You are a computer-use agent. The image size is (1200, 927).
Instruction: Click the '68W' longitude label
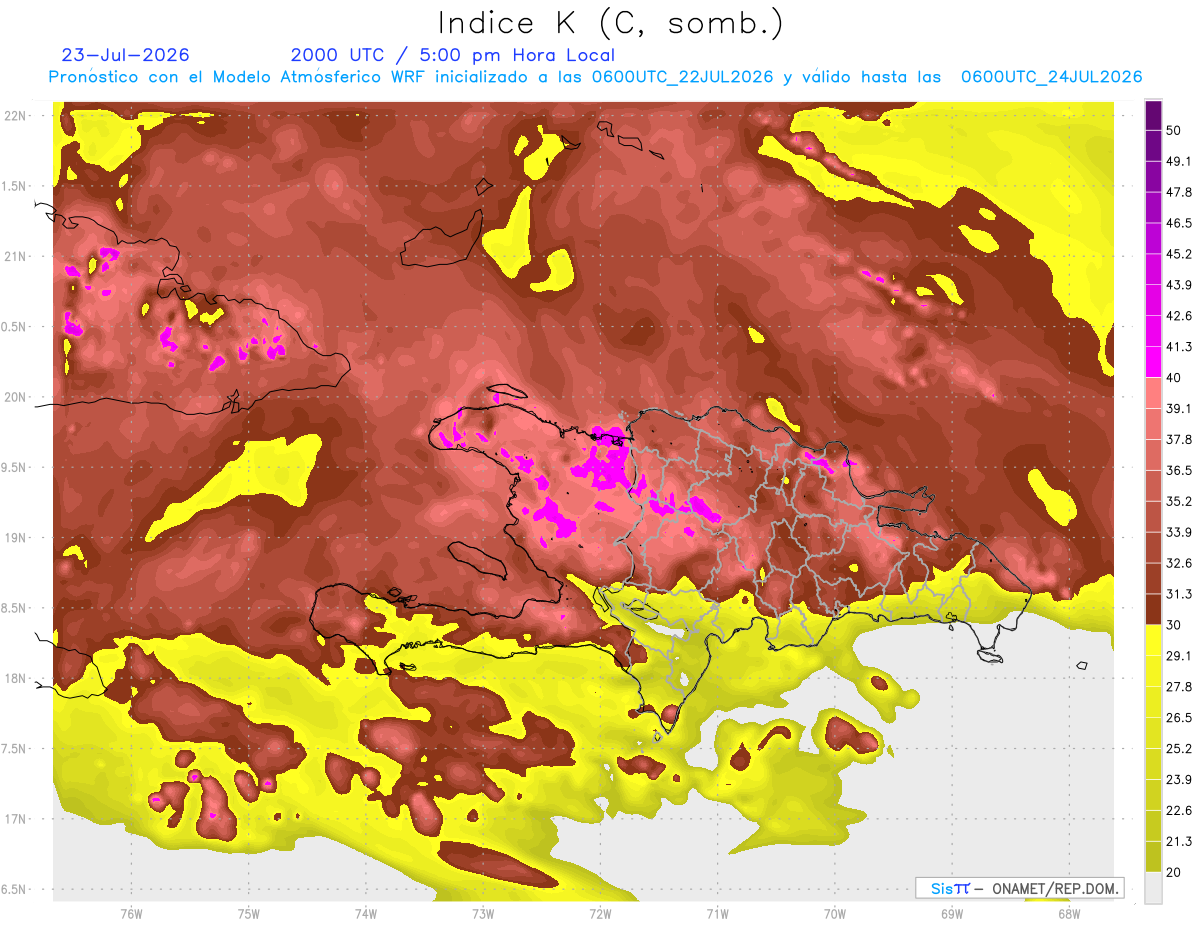1069,913
